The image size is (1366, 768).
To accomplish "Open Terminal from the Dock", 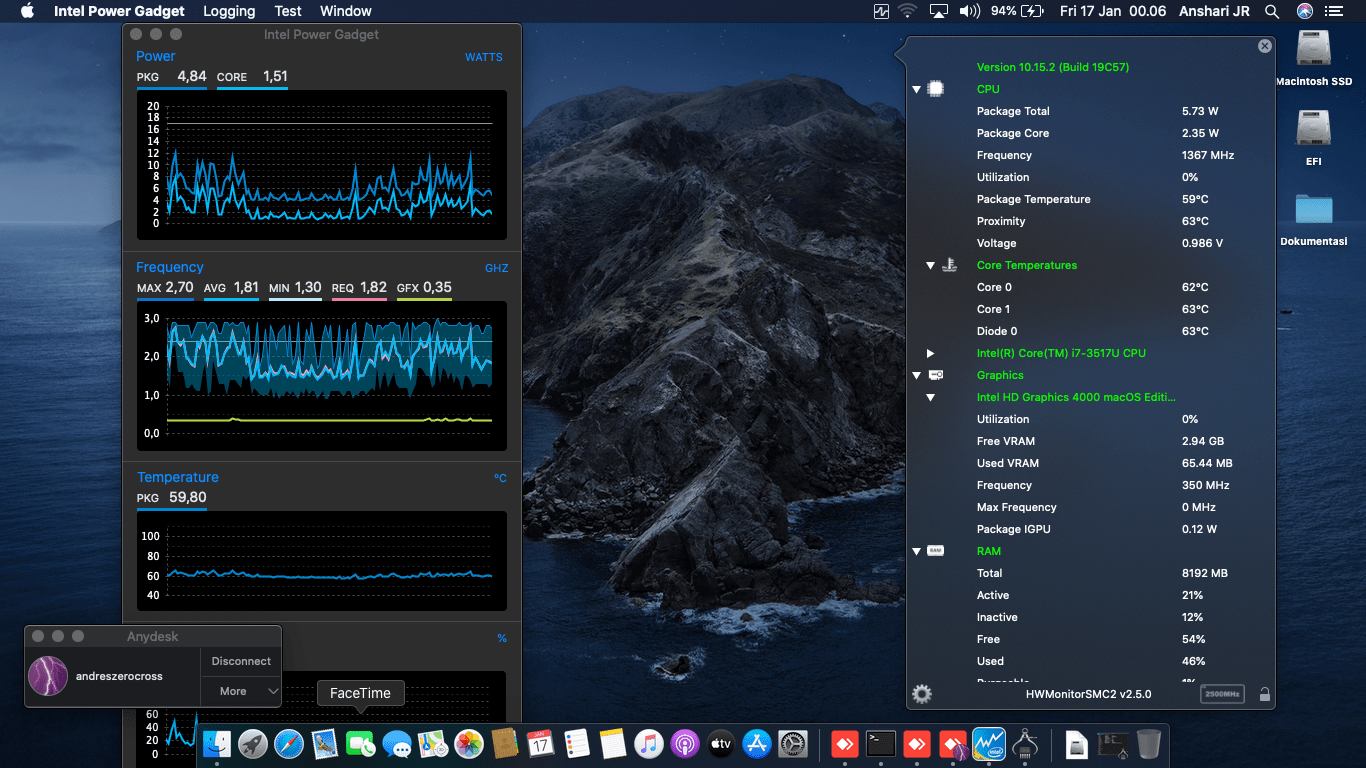I will 880,744.
